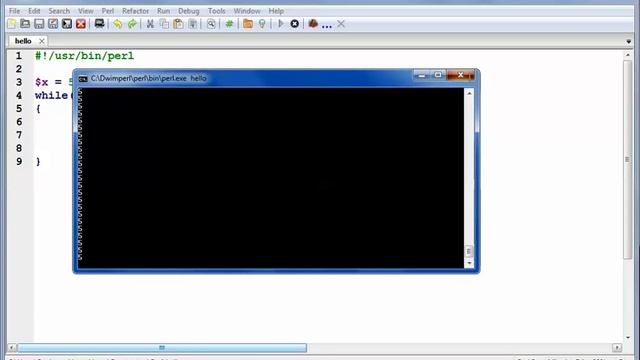Click the '#!/usr/bin/perl' code line

pyautogui.click(x=84, y=56)
